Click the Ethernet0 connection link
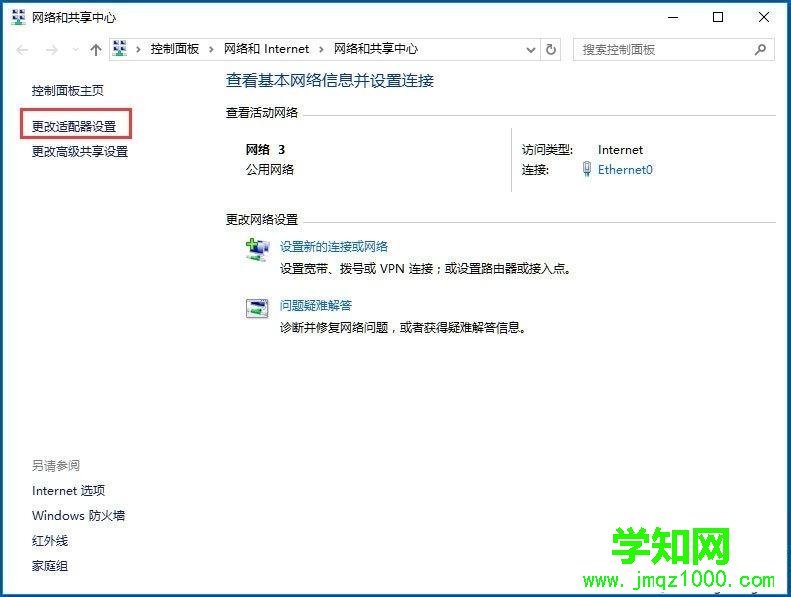This screenshot has height=597, width=791. (625, 170)
